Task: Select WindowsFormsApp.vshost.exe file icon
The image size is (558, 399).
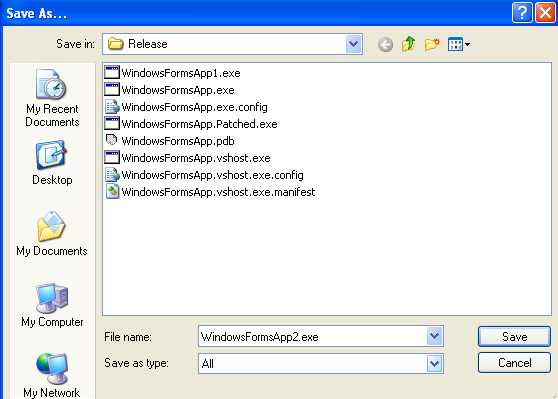Action: click(112, 157)
